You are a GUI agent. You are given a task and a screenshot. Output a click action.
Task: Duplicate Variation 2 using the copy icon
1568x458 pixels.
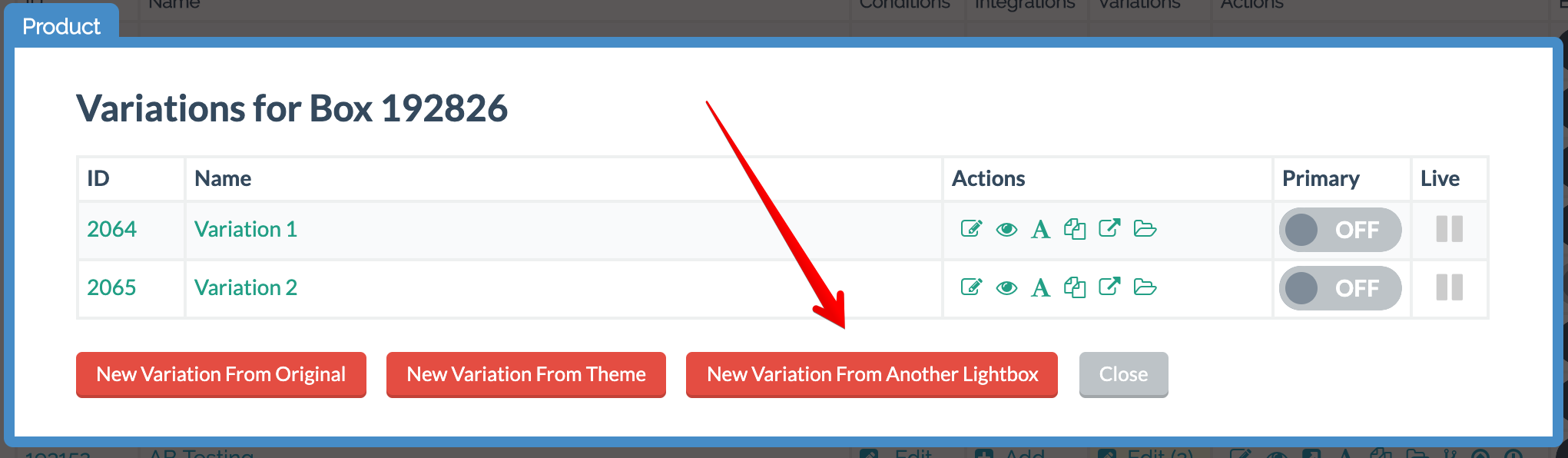pos(1075,287)
